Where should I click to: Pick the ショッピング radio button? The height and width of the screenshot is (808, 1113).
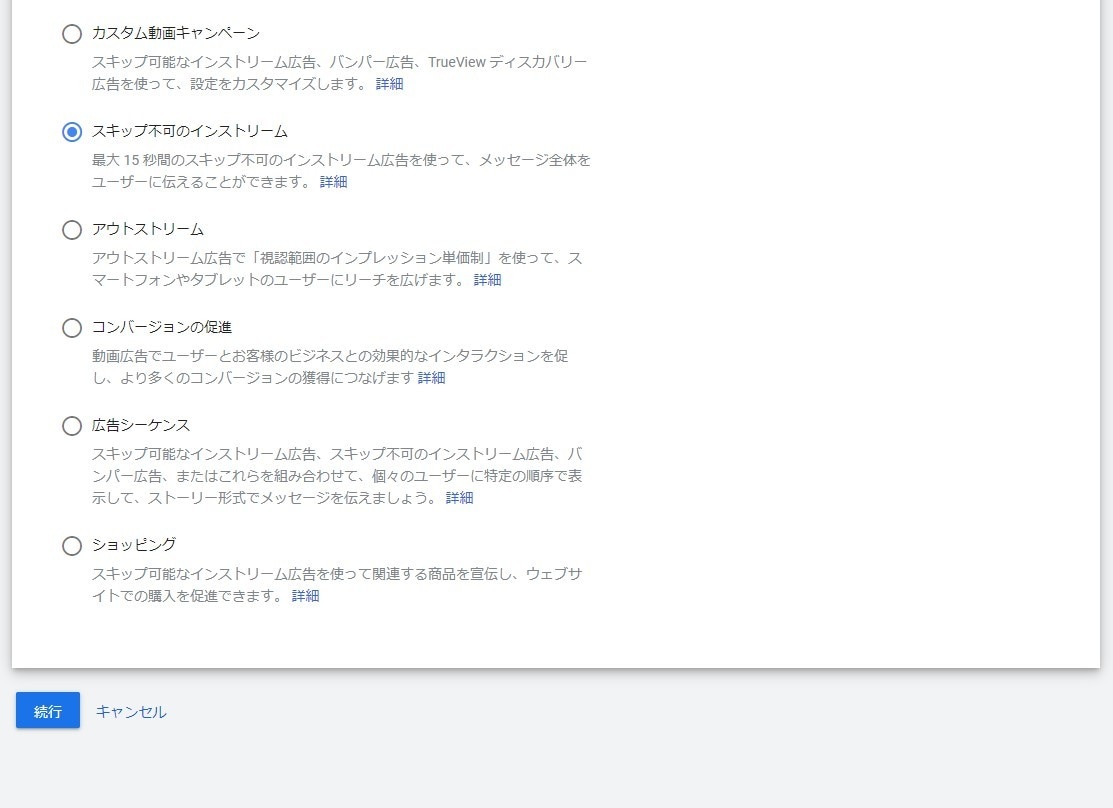tap(72, 545)
